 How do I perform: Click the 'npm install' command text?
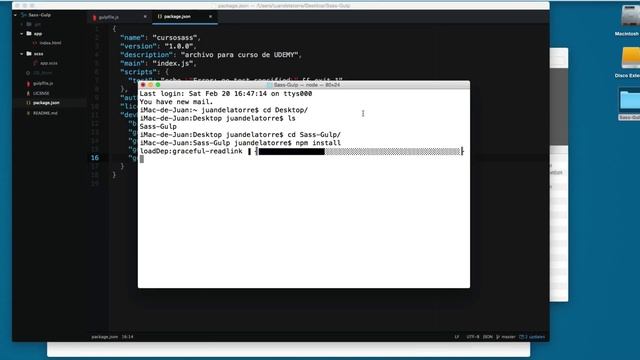point(318,143)
